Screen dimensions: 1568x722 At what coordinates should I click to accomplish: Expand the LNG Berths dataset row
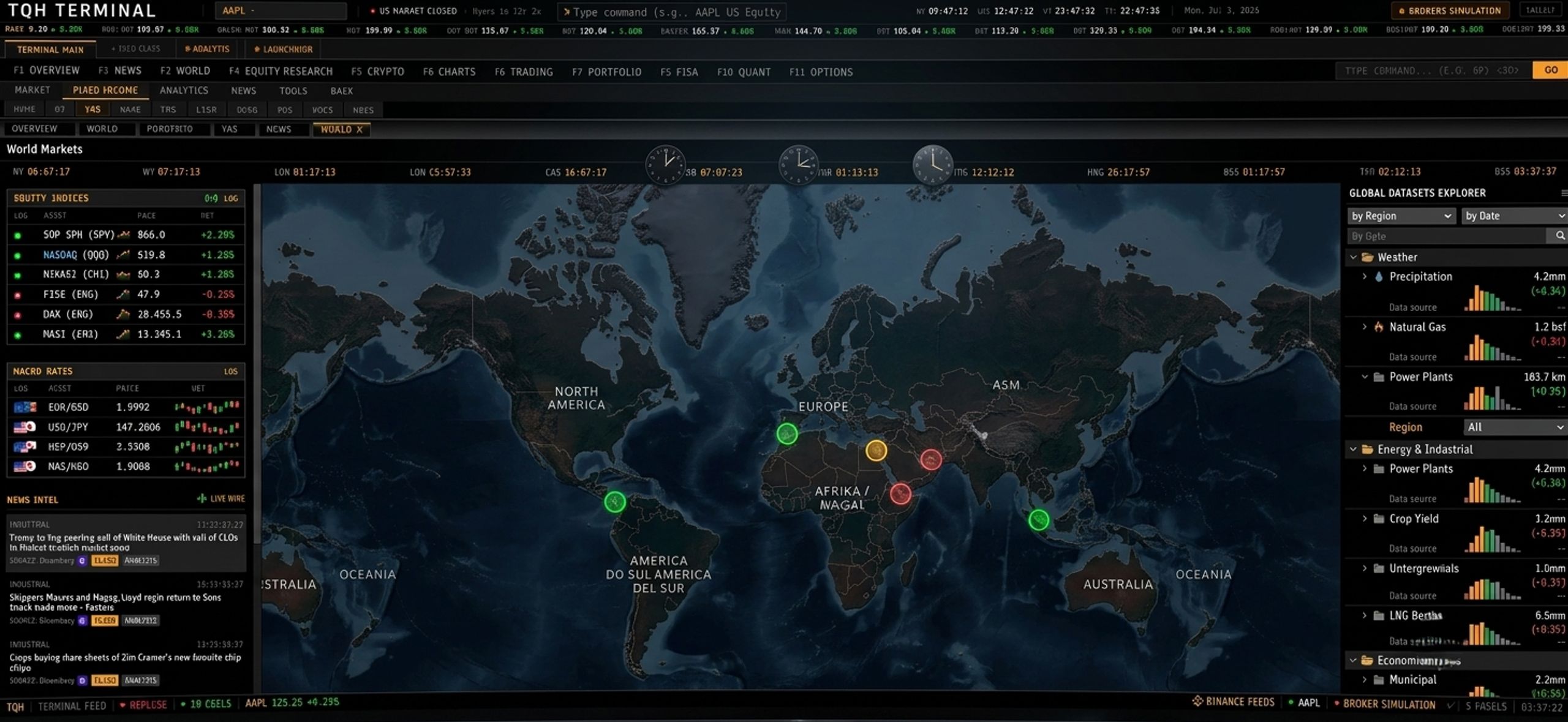coord(1364,615)
